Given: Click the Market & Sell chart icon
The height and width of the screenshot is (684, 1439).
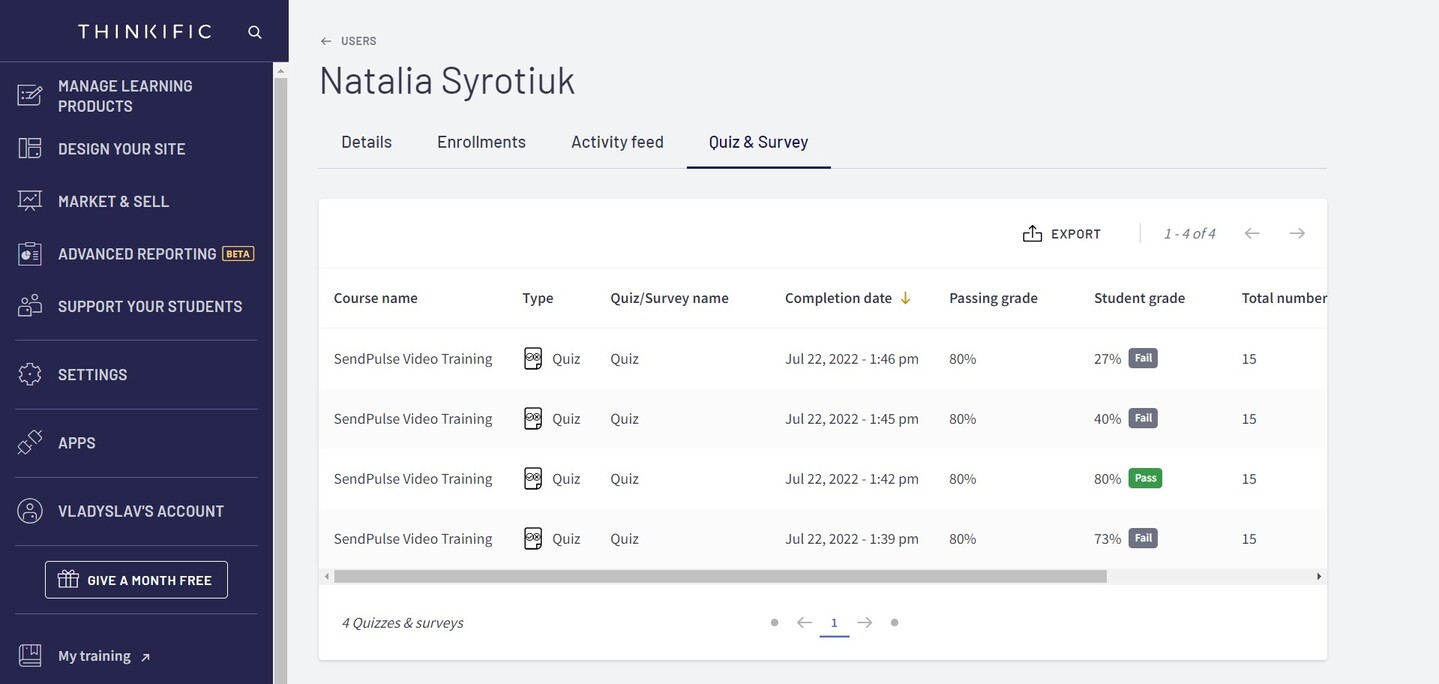Looking at the screenshot, I should tap(30, 201).
